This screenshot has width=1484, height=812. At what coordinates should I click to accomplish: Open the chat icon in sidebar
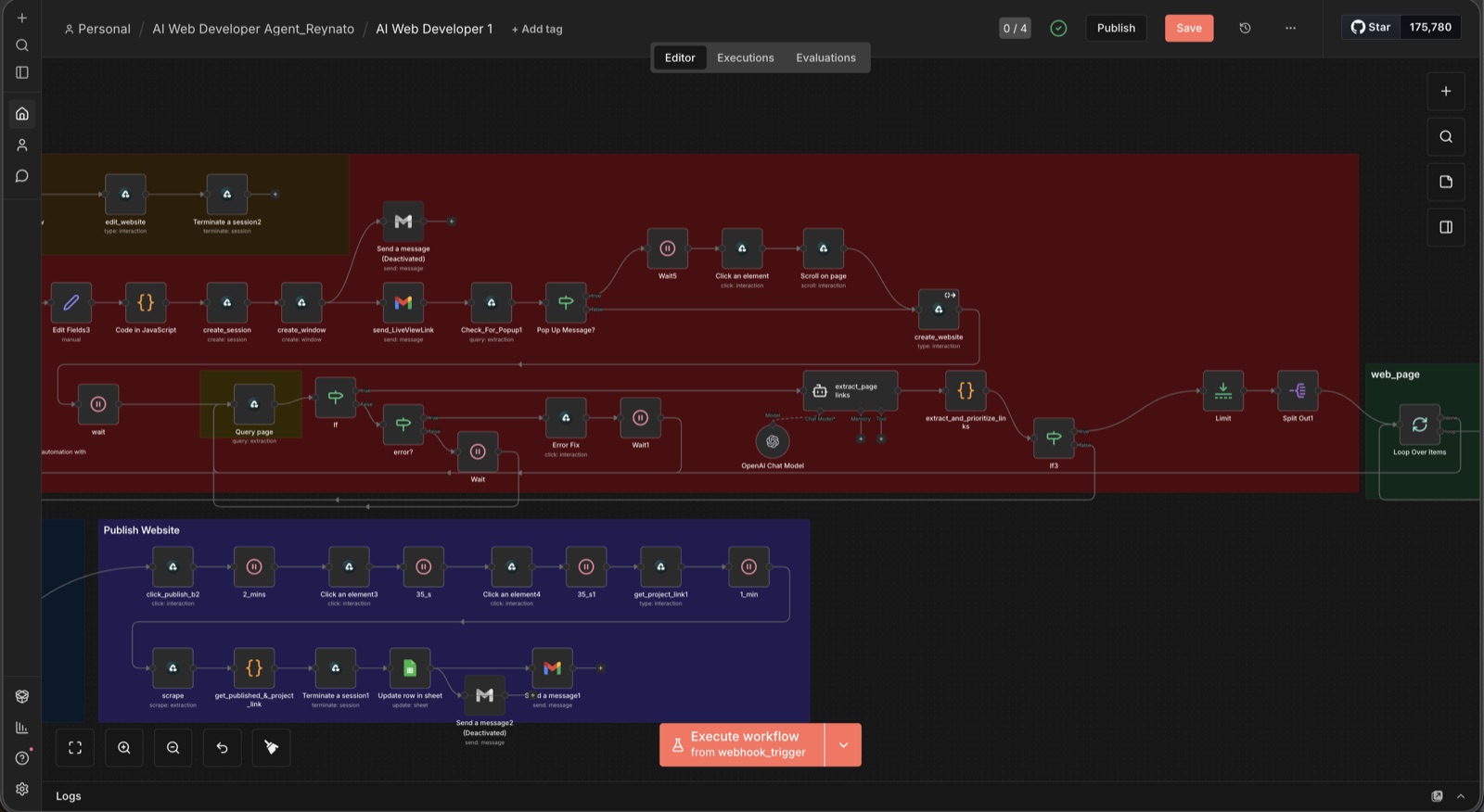click(x=22, y=176)
